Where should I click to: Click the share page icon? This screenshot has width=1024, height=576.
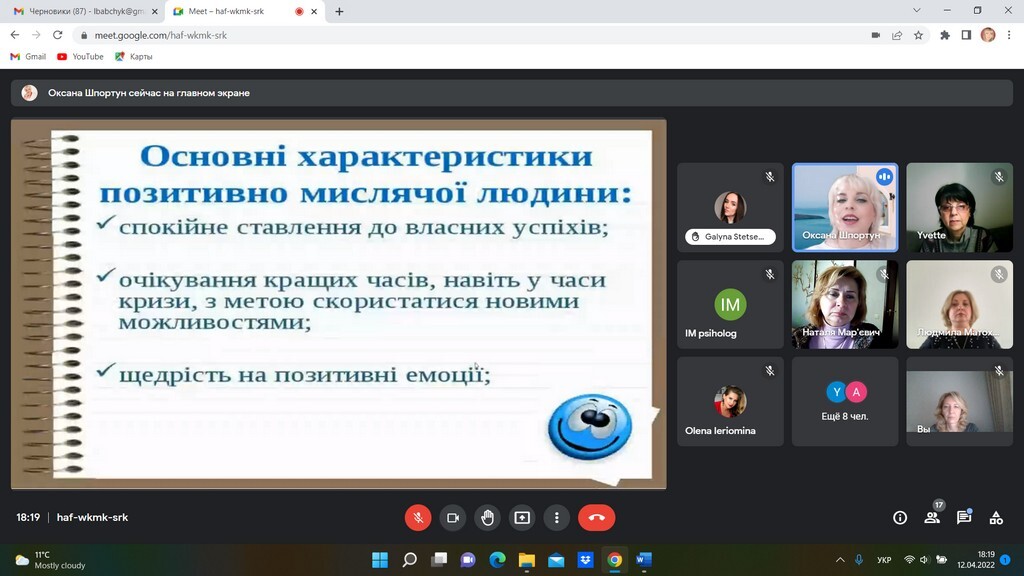(897, 35)
